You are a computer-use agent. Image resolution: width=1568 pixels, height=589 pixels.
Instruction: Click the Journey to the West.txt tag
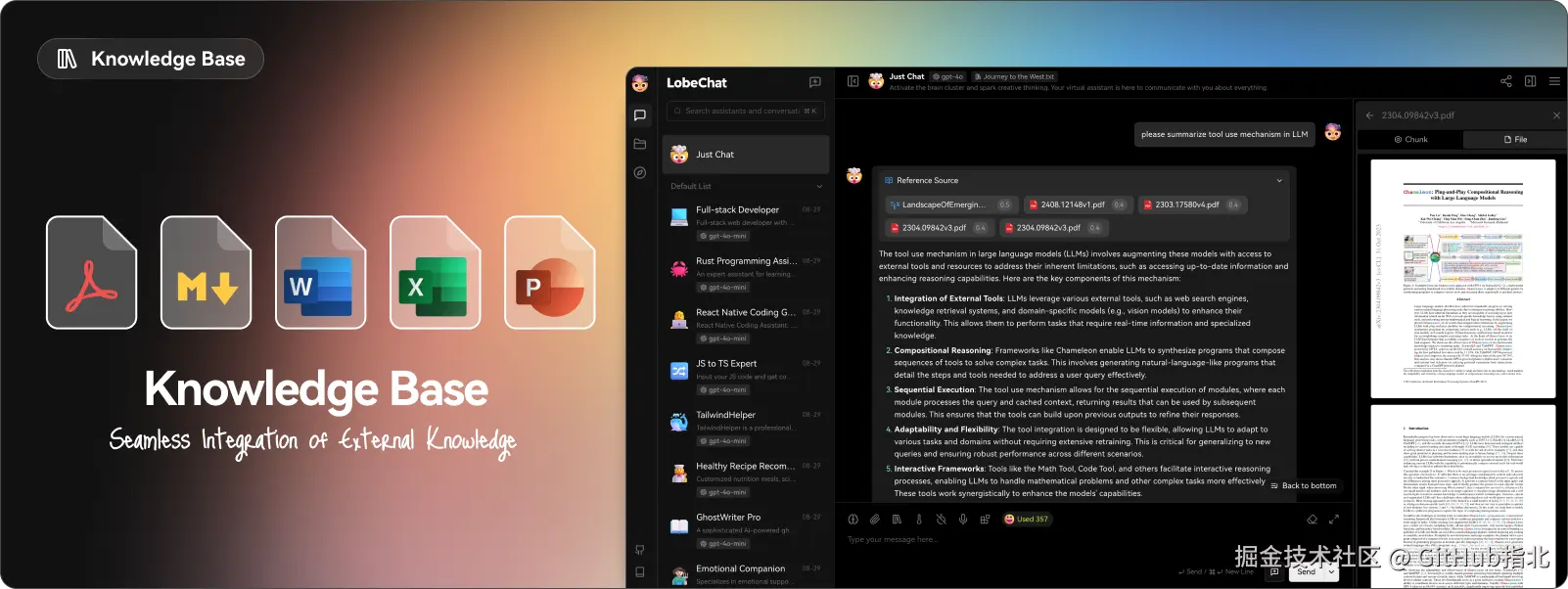(x=1014, y=76)
